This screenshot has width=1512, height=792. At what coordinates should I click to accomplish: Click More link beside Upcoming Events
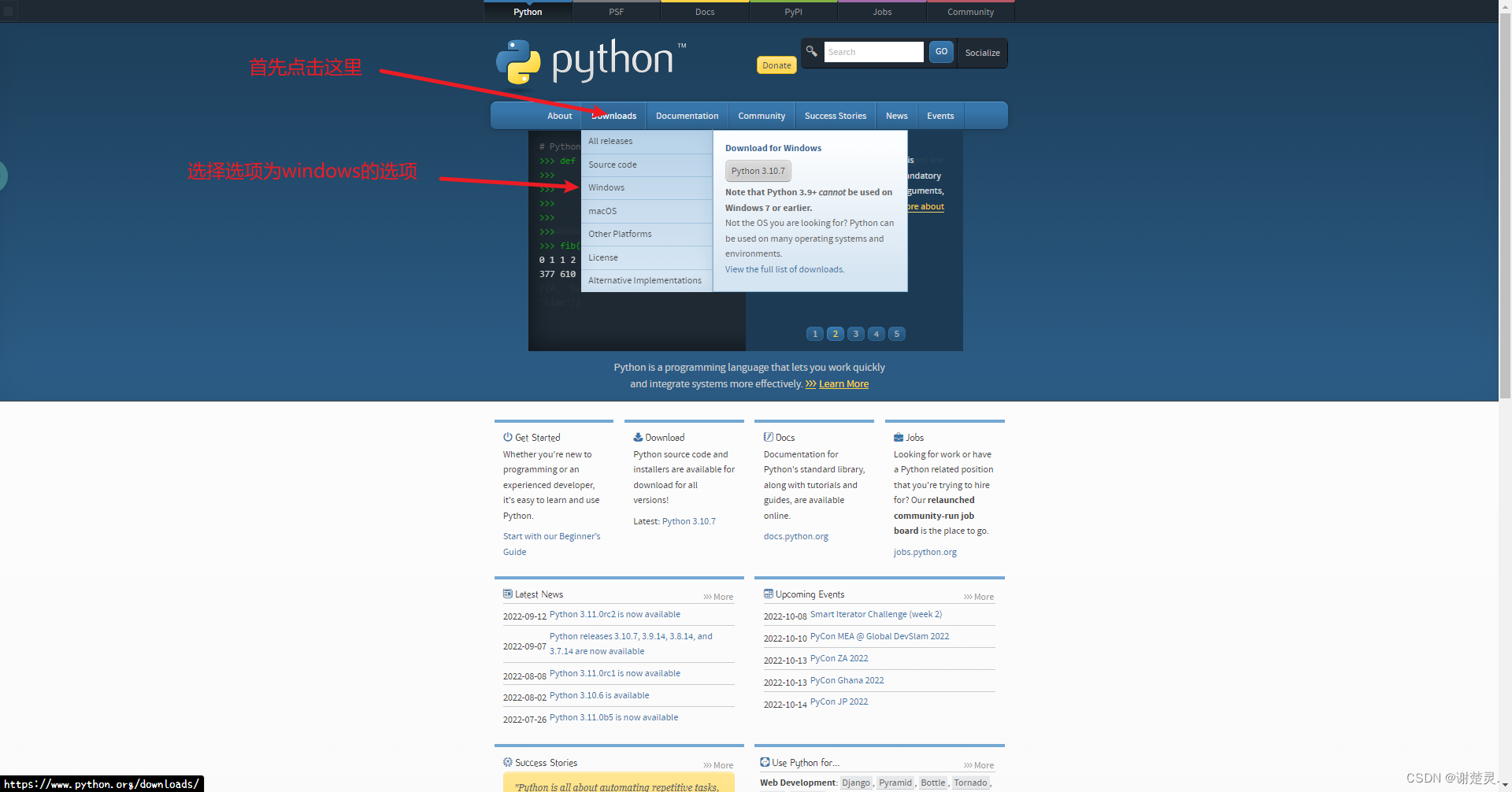pyautogui.click(x=979, y=597)
